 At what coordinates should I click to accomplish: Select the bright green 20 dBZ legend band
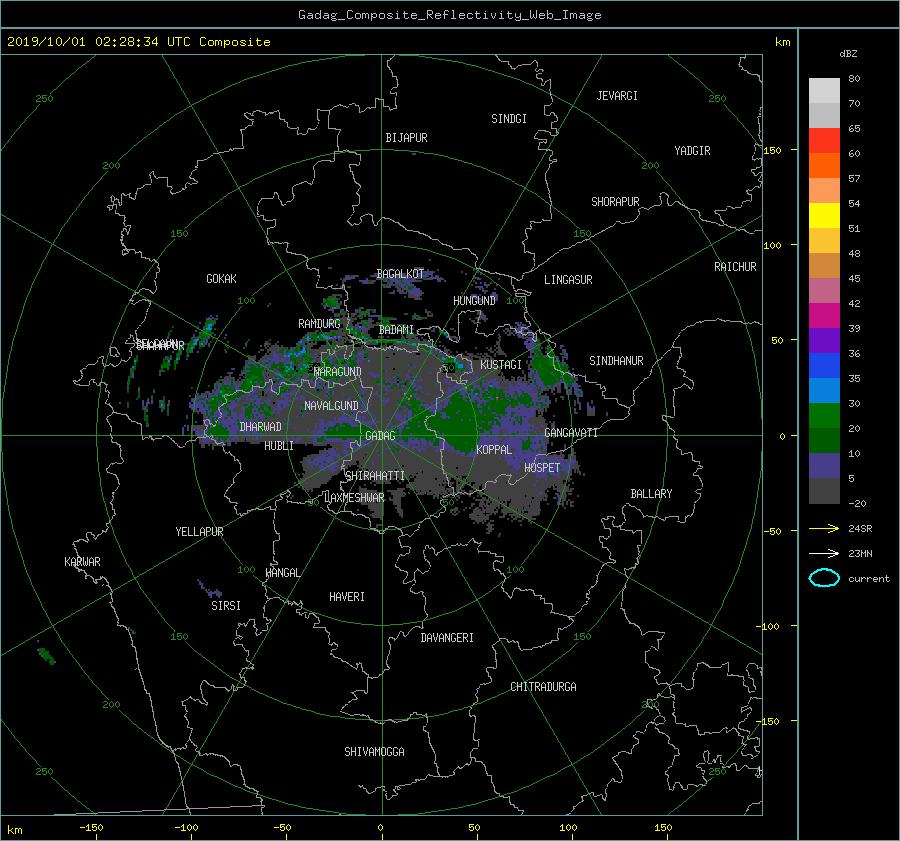tap(824, 415)
